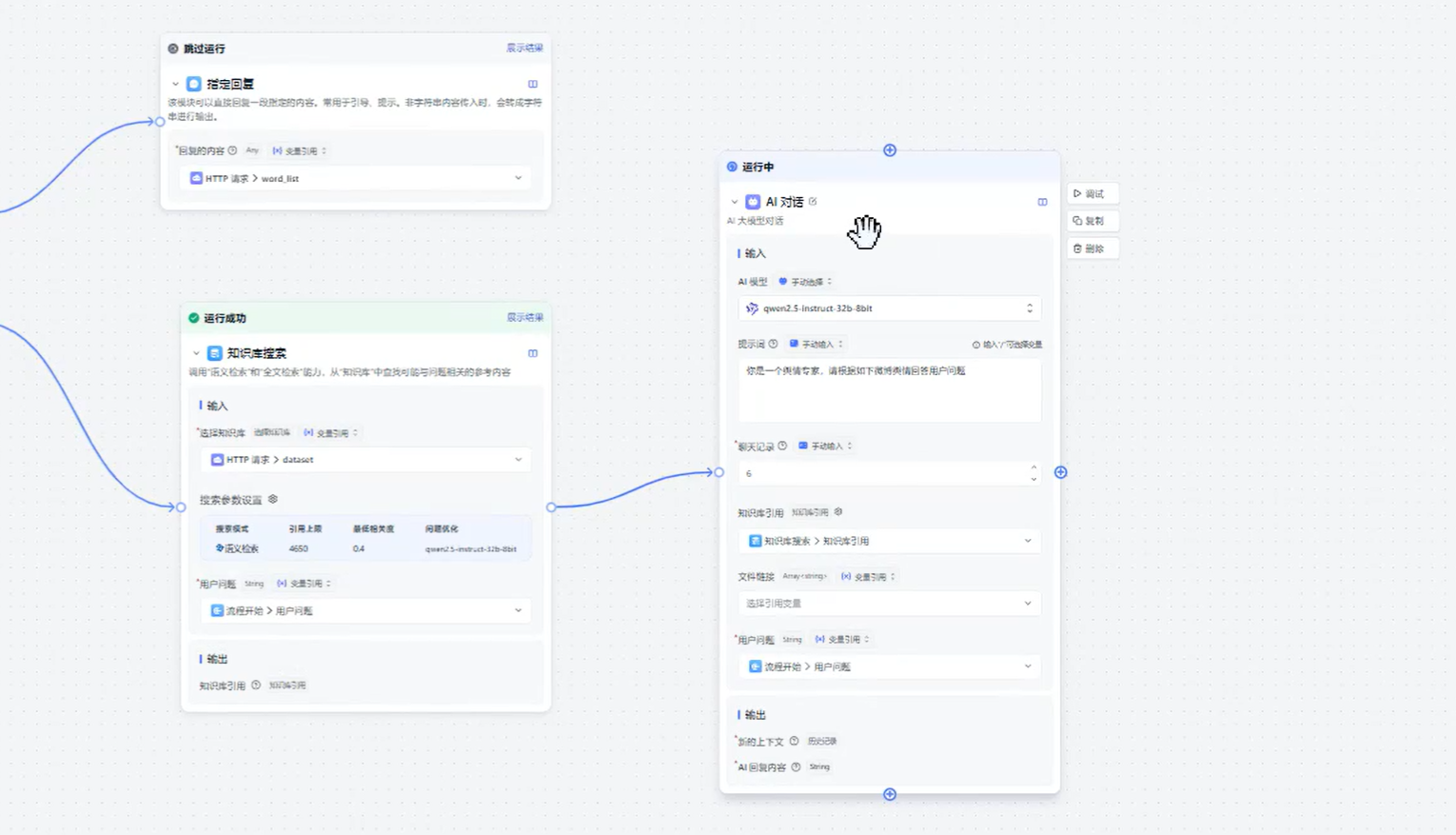Click the prompt text area of AI 对话
The image size is (1456, 835).
(889, 390)
